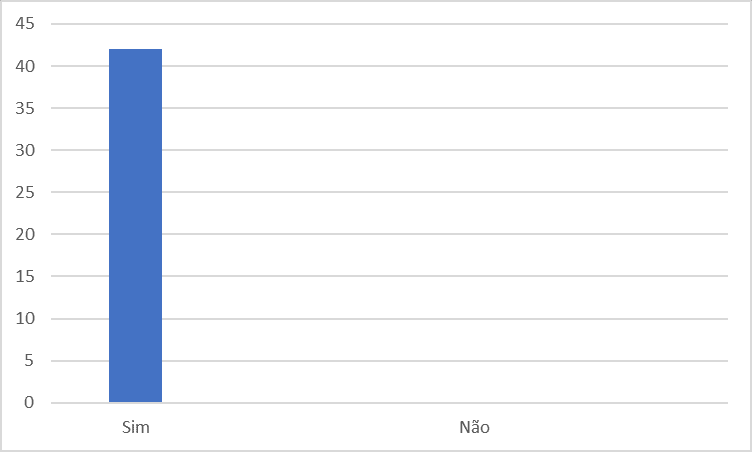Click the "45" value axis label
Image resolution: width=752 pixels, height=452 pixels.
pos(25,24)
